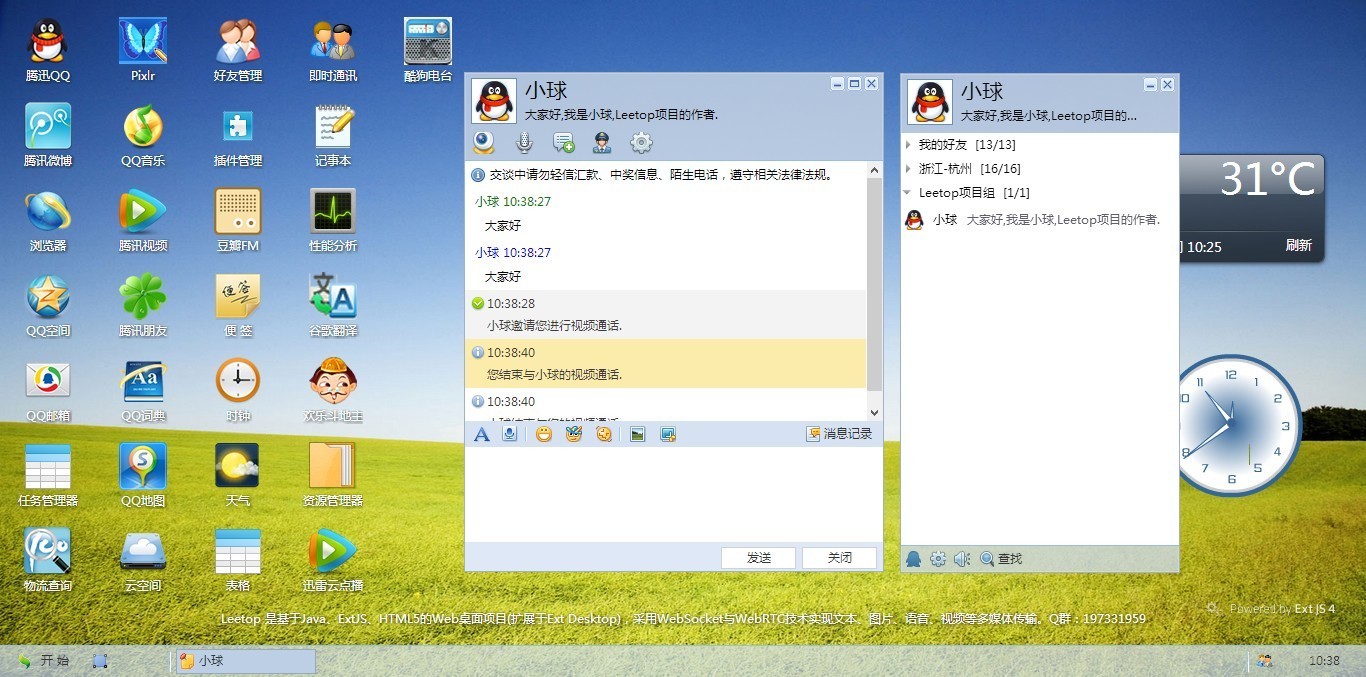Click the 发送 send button
The width and height of the screenshot is (1366, 677).
coord(758,558)
